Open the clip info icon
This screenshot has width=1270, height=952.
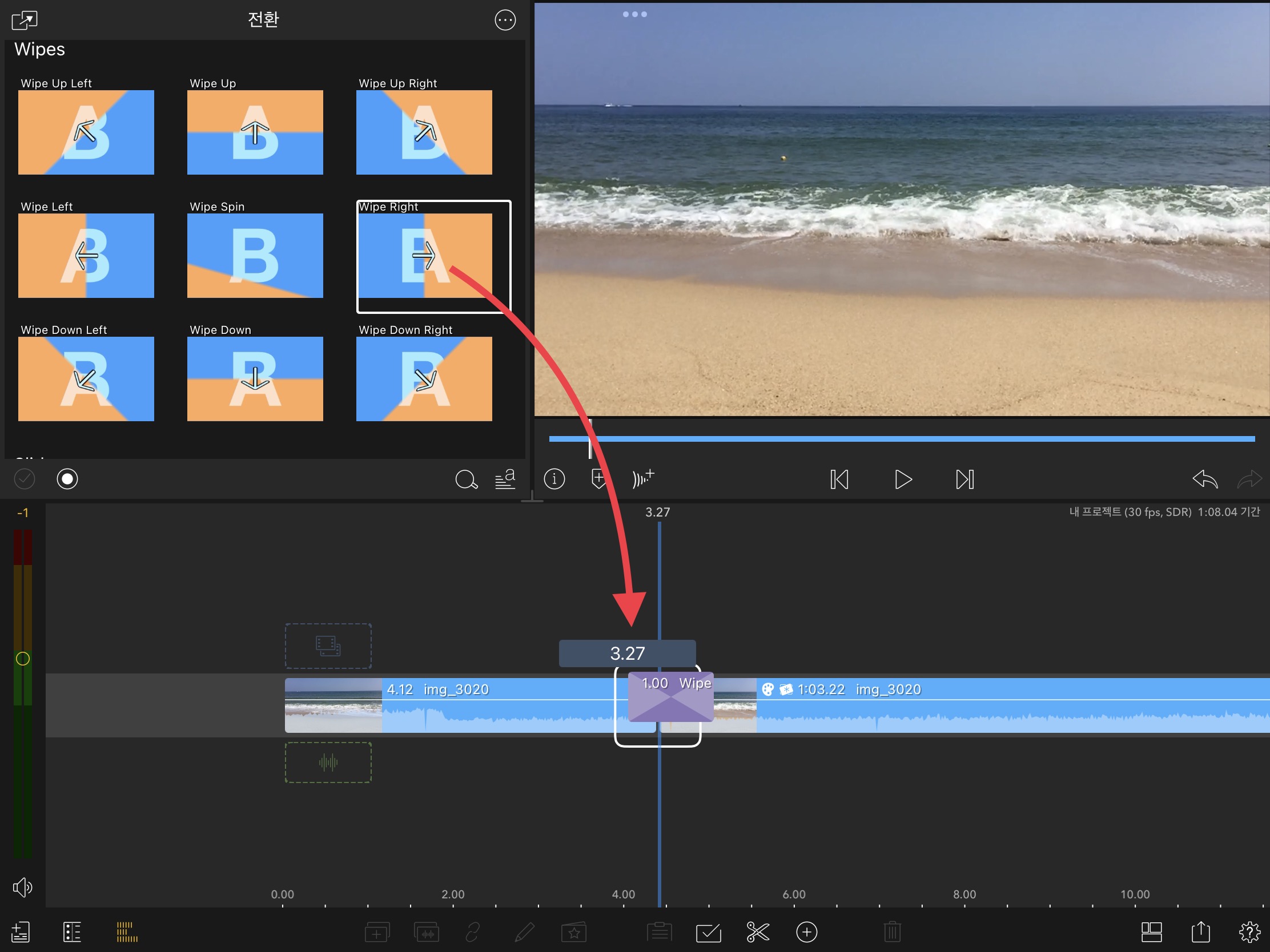click(554, 479)
